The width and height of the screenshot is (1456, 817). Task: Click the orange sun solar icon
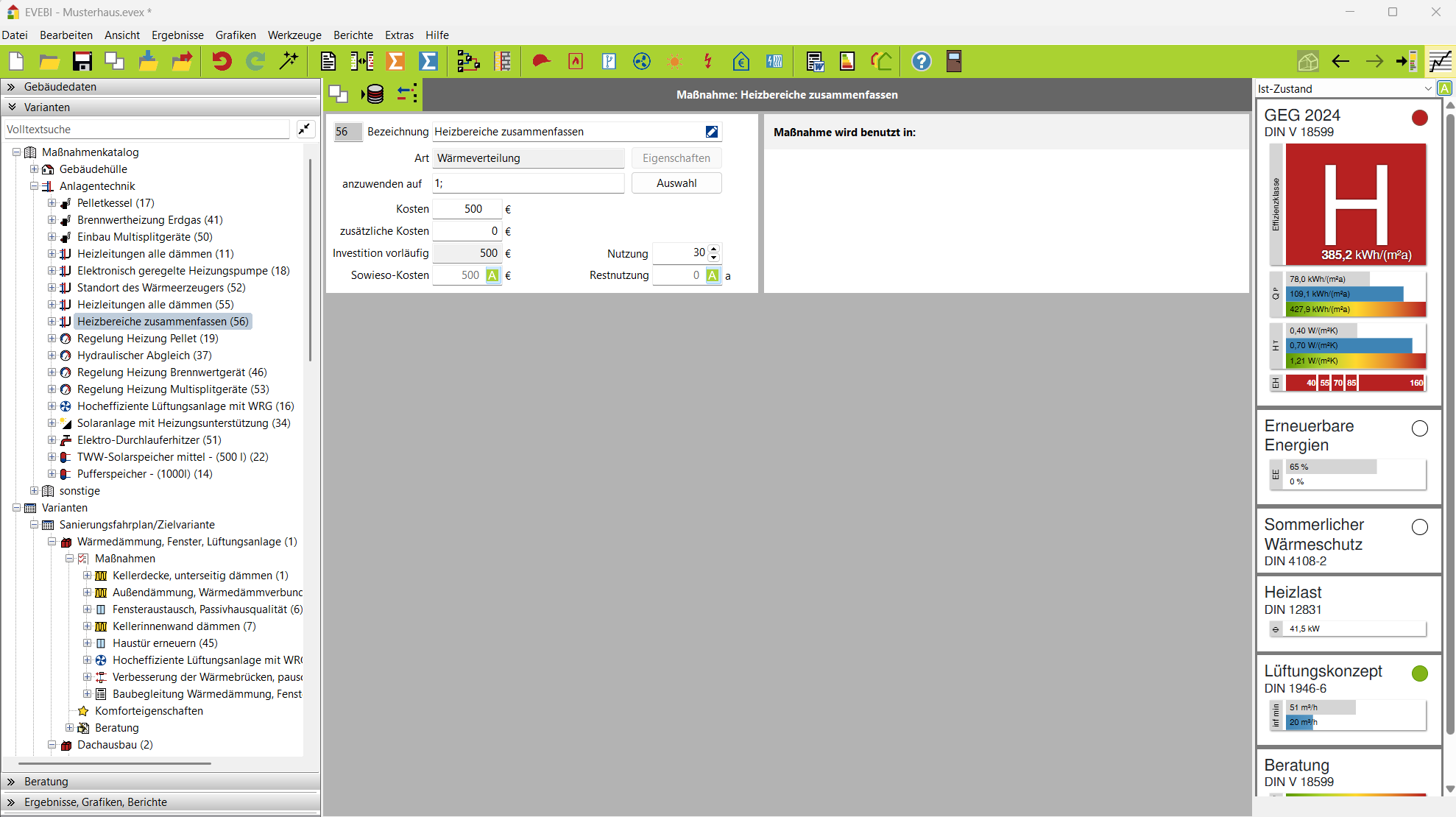(674, 62)
